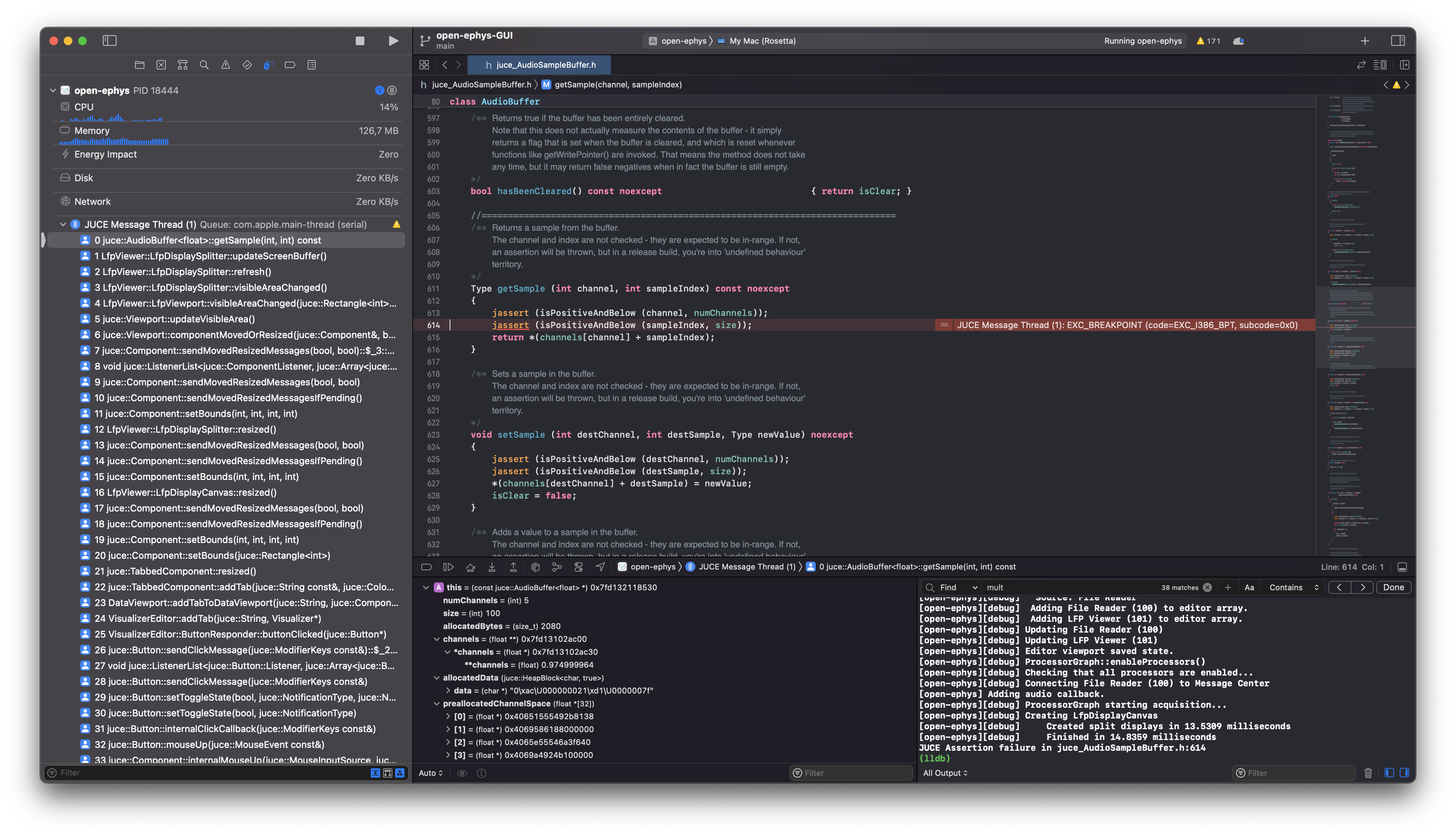Open the Breakpoint navigator icon
Viewport: 1456px width, 836px height.
point(290,65)
